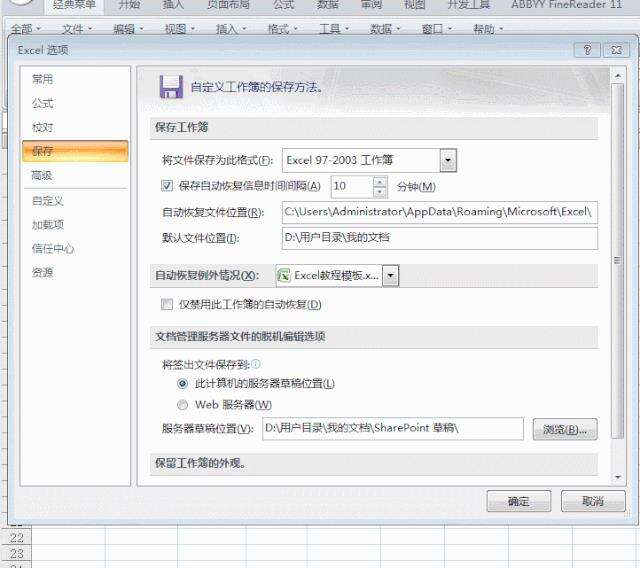
Task: Click 浏览(B)... button for server drafts
Action: tap(565, 429)
